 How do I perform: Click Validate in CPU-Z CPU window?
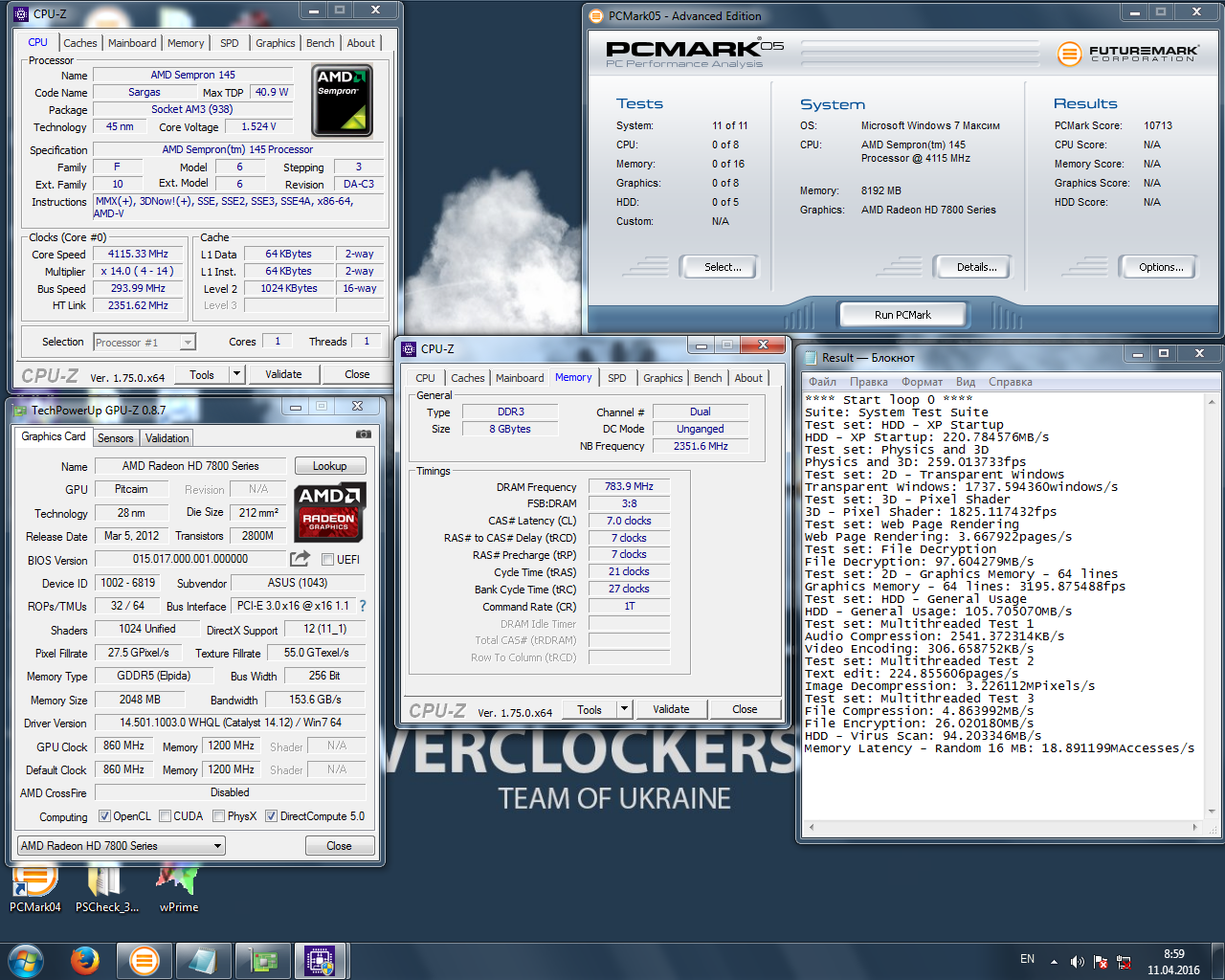point(283,374)
